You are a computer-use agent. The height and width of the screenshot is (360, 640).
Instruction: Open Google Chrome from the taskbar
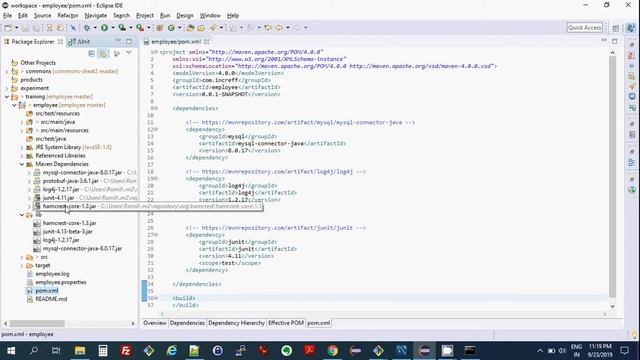(333, 351)
